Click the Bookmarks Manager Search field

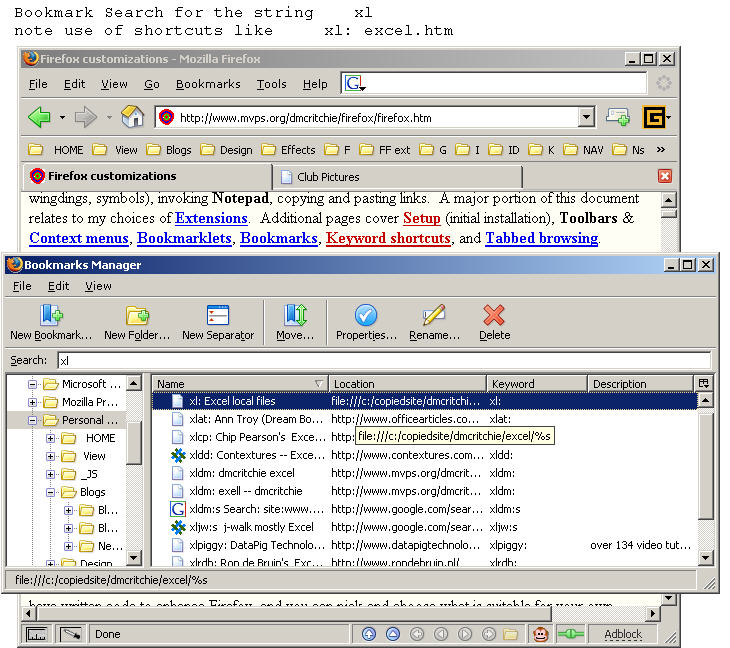point(385,360)
